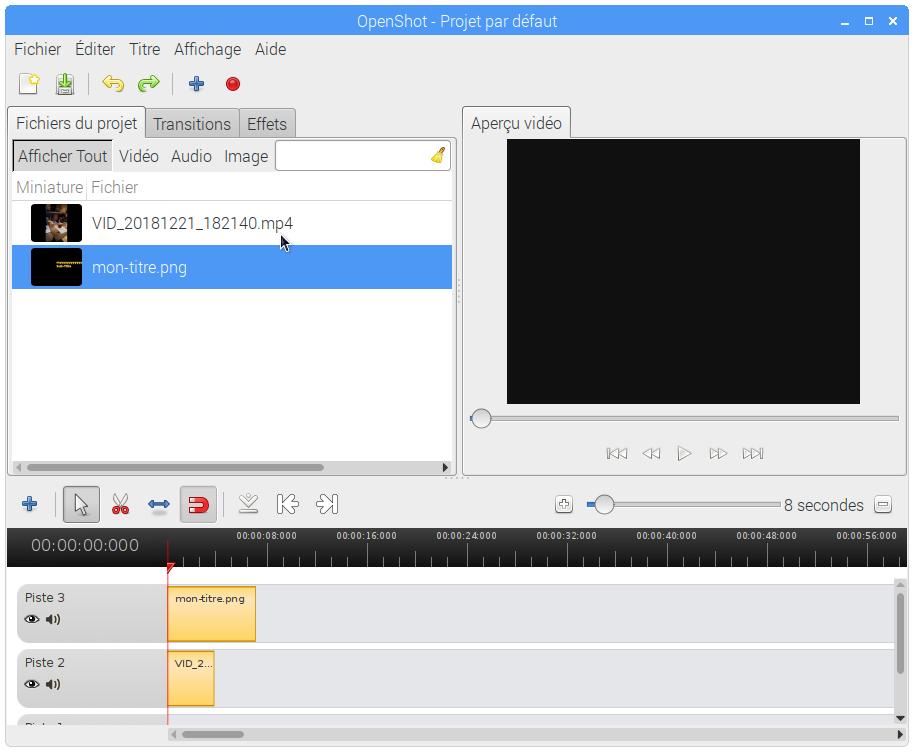Mute audio of Piste 3
Viewport: 915px width, 754px height.
click(53, 619)
